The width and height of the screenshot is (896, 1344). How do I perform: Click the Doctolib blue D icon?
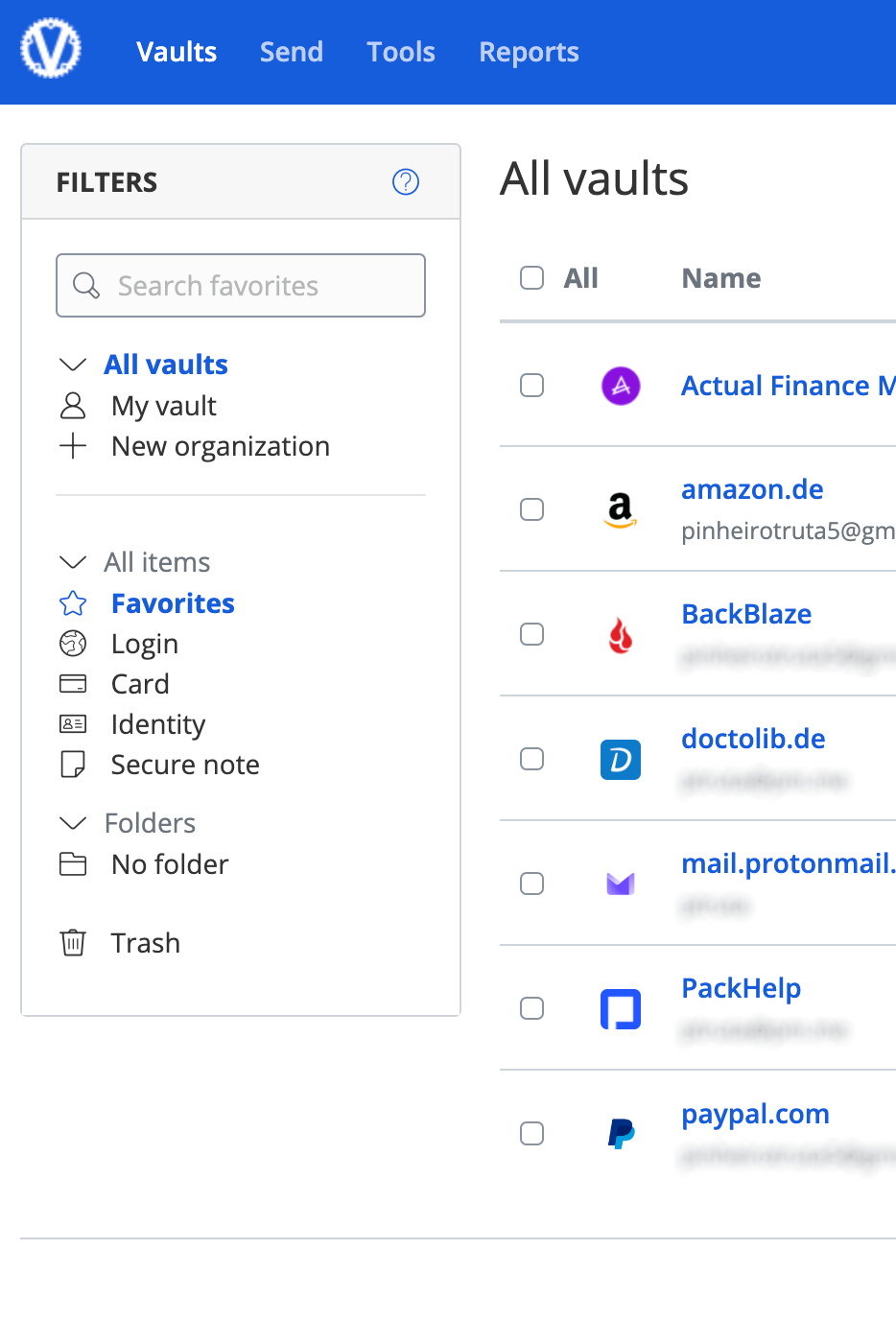[621, 760]
